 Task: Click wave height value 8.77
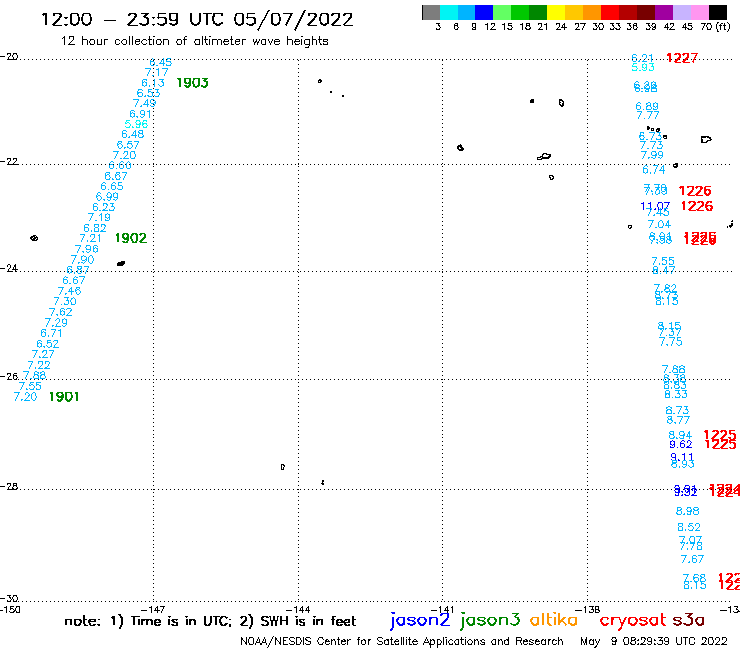[678, 420]
